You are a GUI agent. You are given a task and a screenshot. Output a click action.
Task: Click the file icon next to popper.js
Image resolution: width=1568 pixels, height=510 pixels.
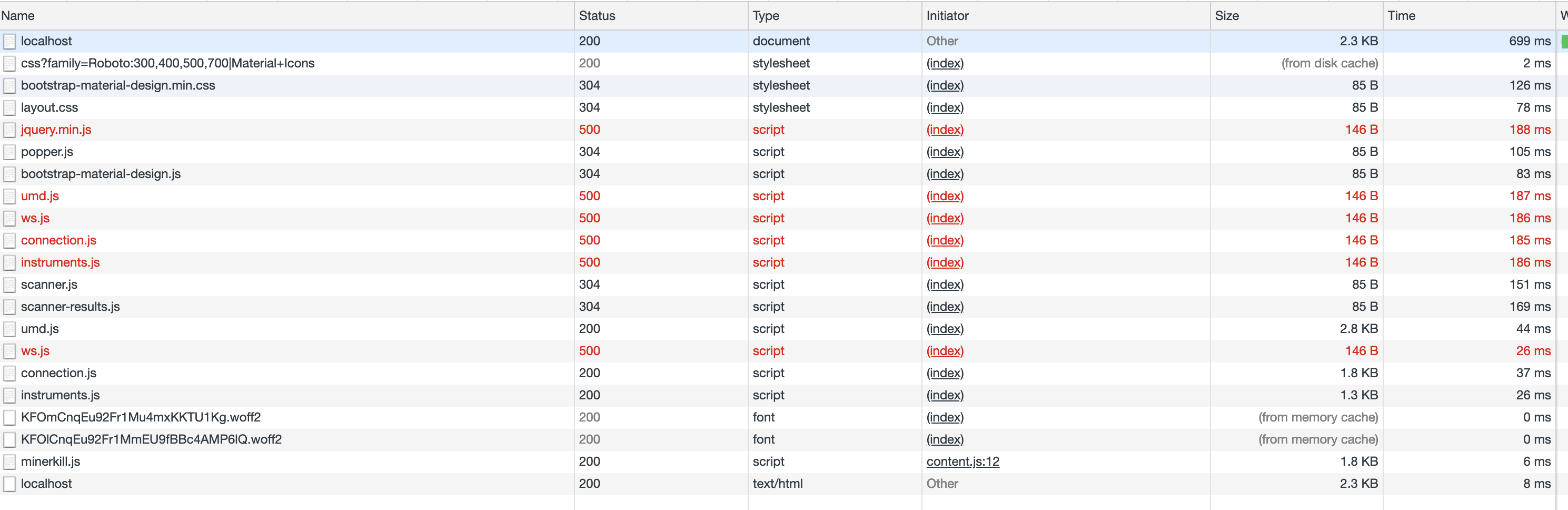(9, 151)
